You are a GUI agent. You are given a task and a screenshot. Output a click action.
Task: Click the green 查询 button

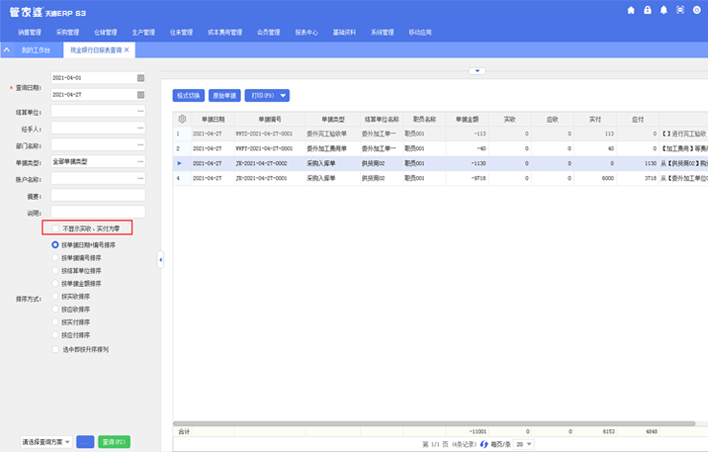(114, 441)
